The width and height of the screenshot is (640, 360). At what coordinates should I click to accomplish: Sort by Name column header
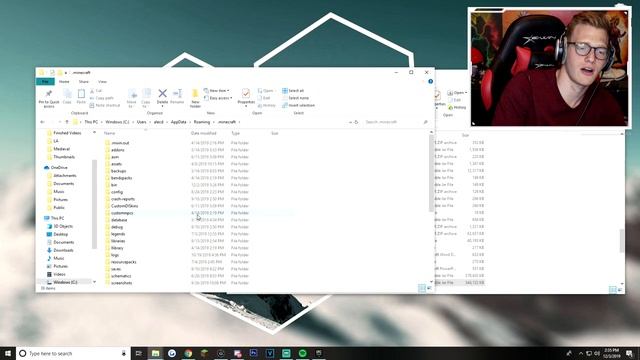point(109,133)
